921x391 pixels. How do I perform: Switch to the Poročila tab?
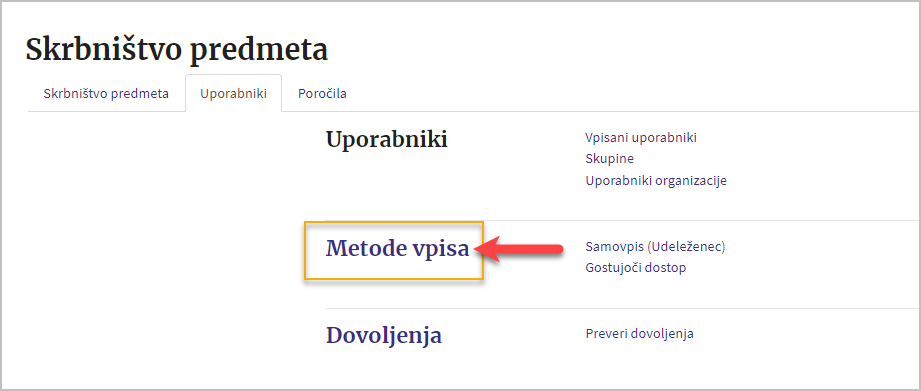pyautogui.click(x=322, y=93)
